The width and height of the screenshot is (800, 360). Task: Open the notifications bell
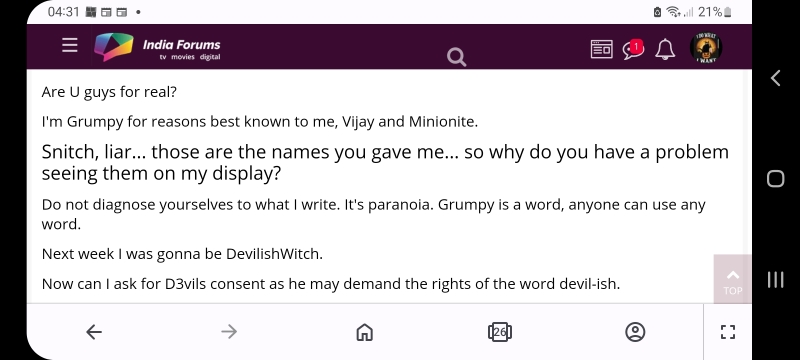tap(665, 49)
